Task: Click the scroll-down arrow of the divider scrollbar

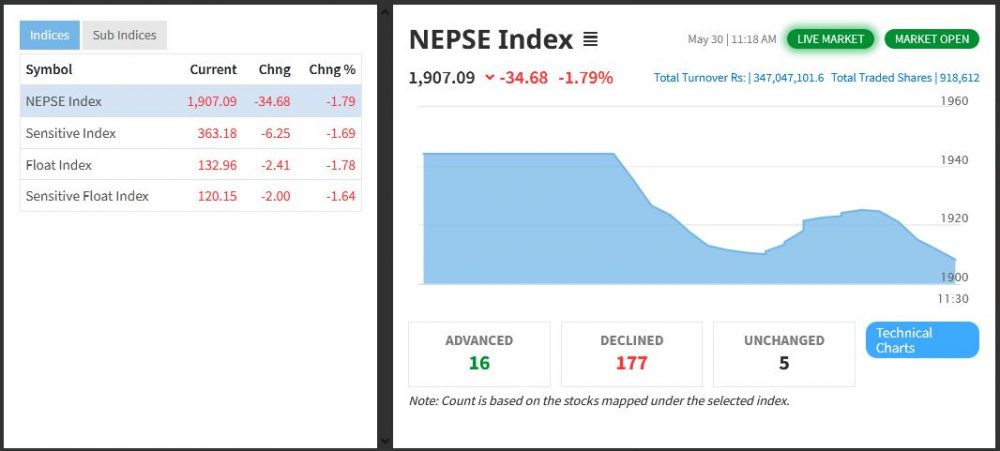Action: tap(384, 440)
